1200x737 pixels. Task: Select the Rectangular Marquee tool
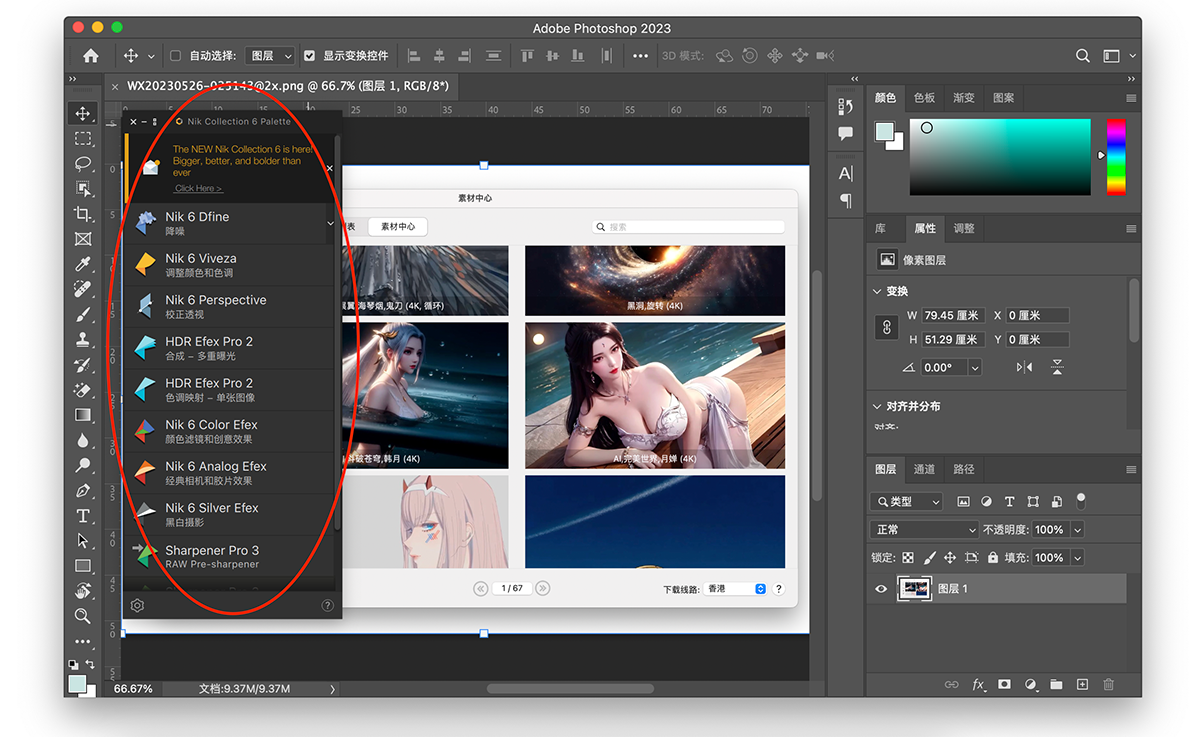tap(83, 138)
